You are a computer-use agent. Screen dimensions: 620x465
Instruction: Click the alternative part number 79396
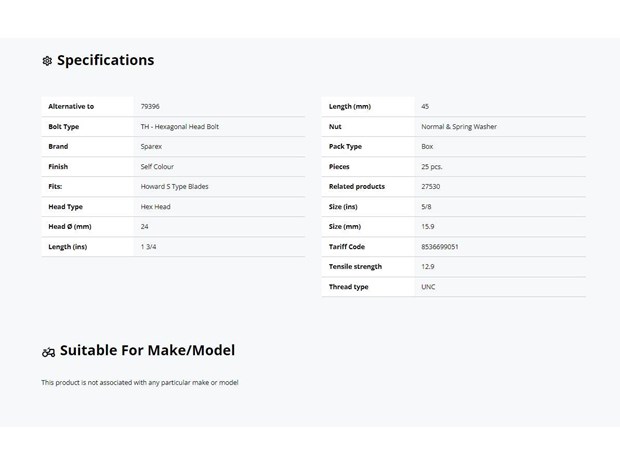150,106
